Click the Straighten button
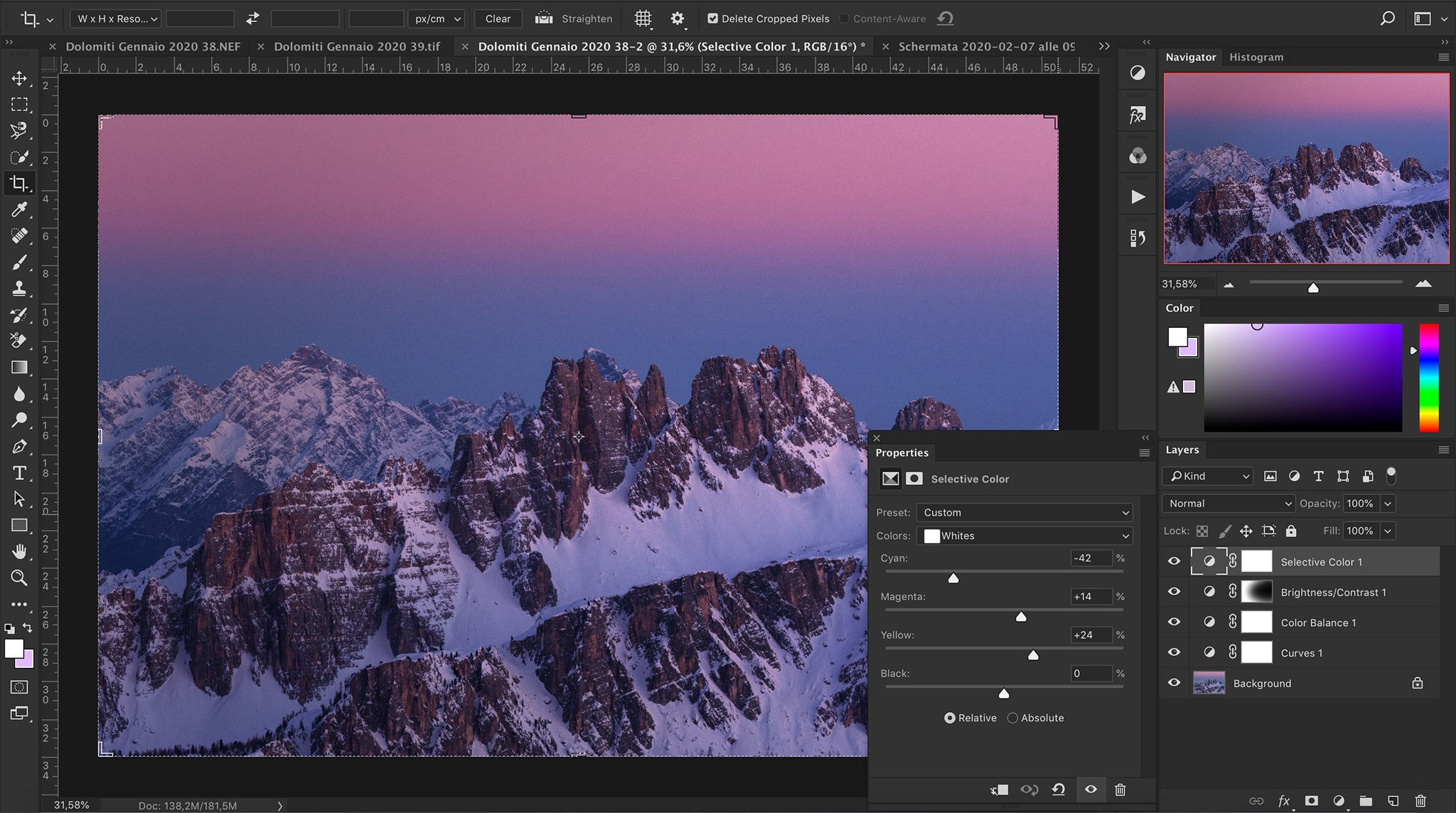 pos(574,18)
